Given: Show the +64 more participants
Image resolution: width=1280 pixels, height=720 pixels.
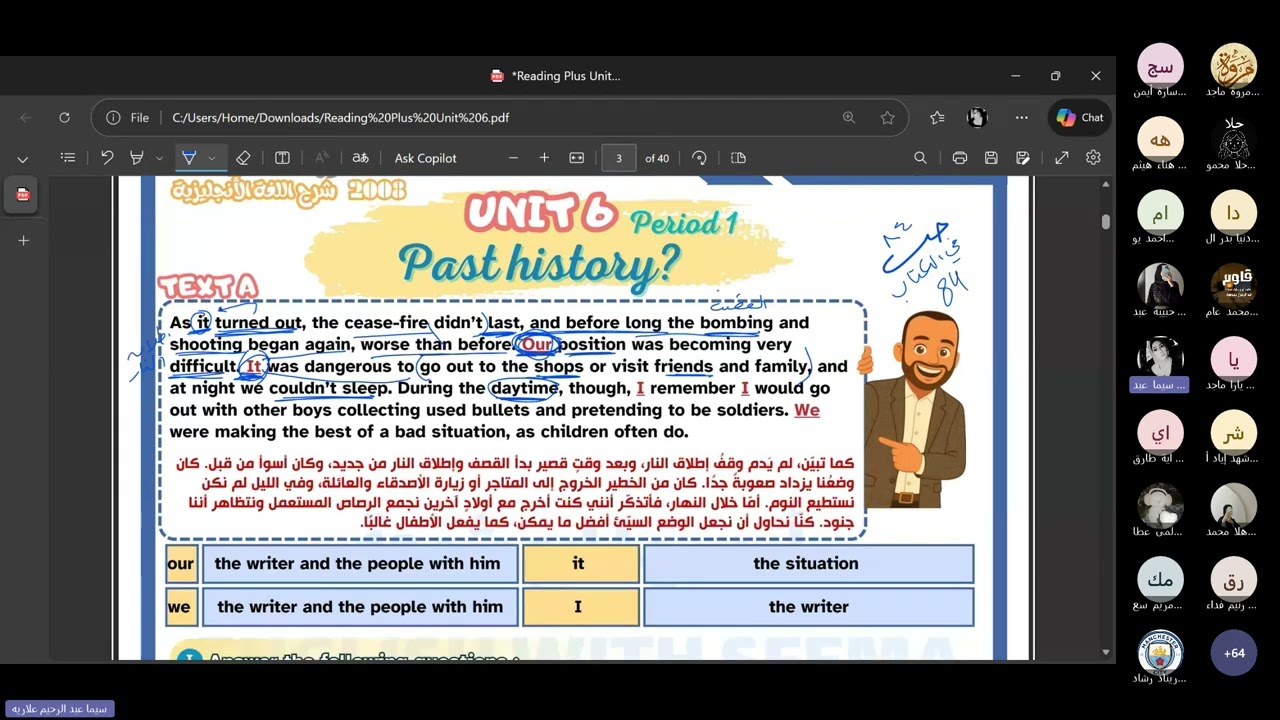Looking at the screenshot, I should 1234,653.
